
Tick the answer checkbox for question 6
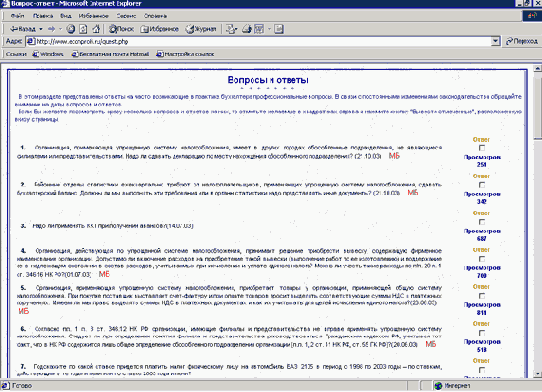click(x=482, y=333)
